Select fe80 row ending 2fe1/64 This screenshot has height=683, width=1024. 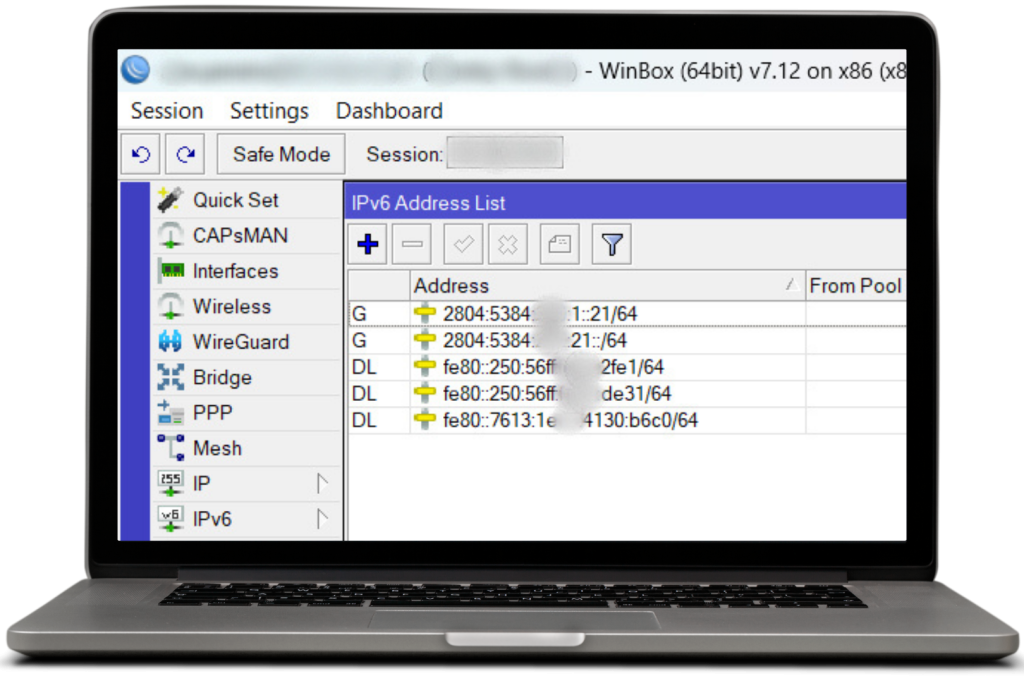(627, 367)
